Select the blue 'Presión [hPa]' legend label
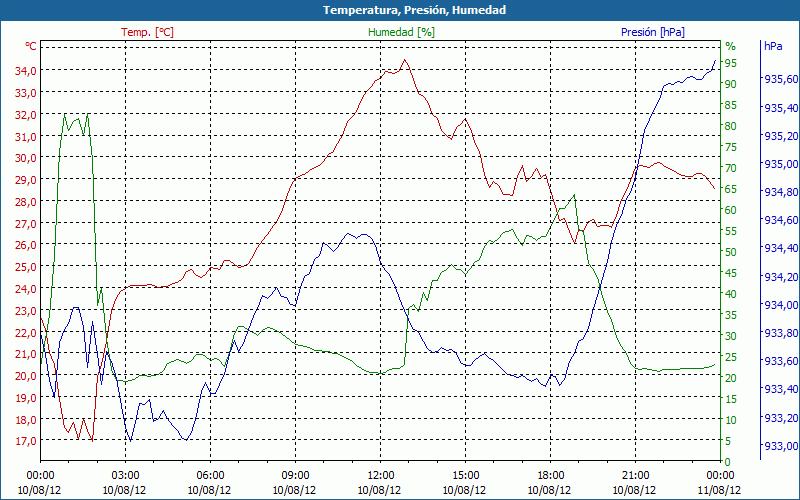Screen dimensions: 800x500 click(653, 32)
